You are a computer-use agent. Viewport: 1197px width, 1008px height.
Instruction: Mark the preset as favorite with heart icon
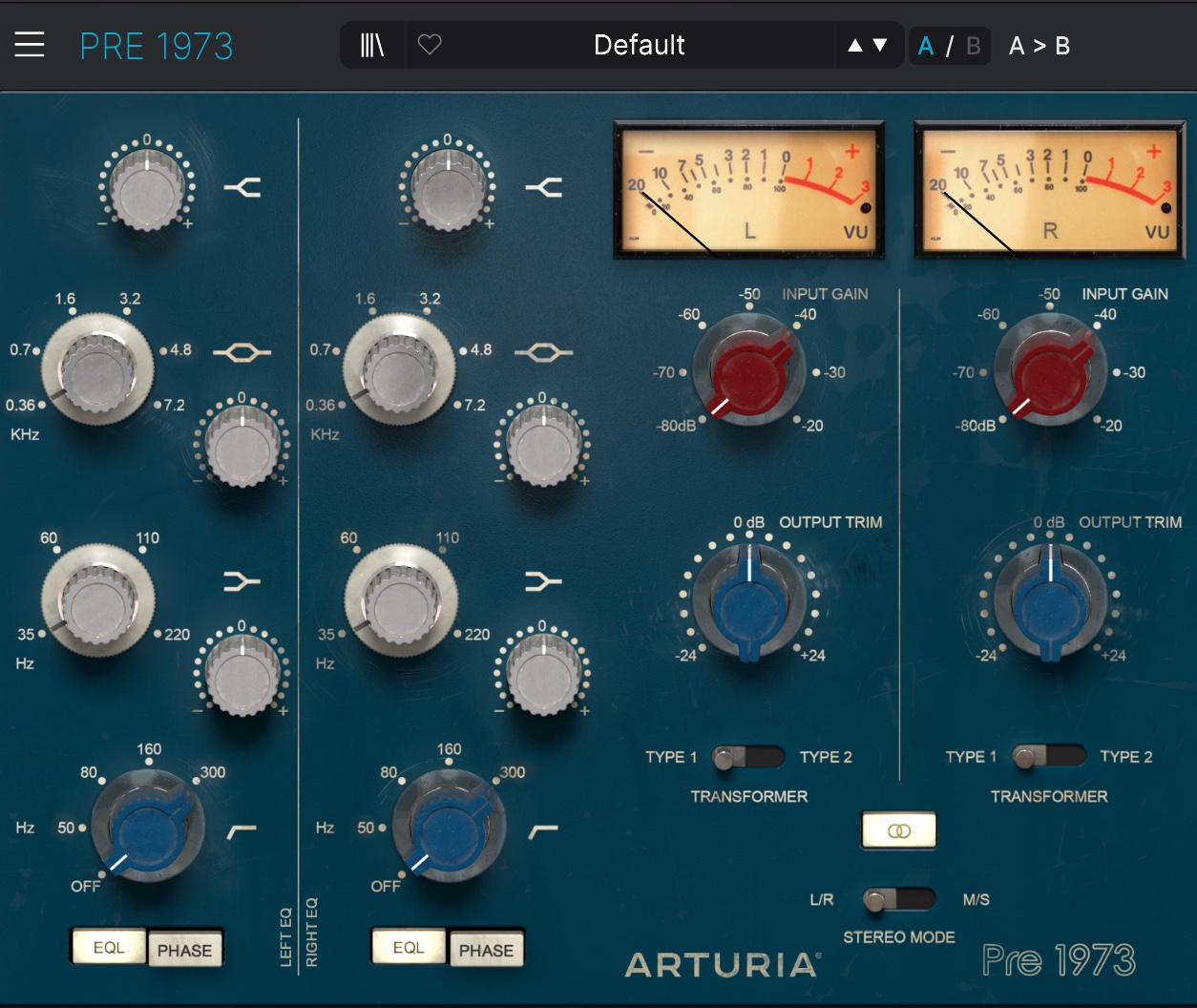(430, 45)
